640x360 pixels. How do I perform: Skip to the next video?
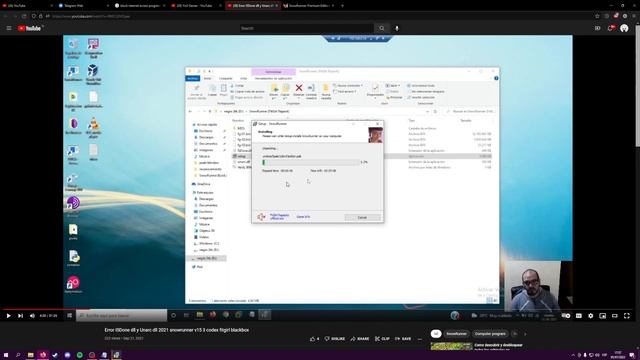coord(20,316)
